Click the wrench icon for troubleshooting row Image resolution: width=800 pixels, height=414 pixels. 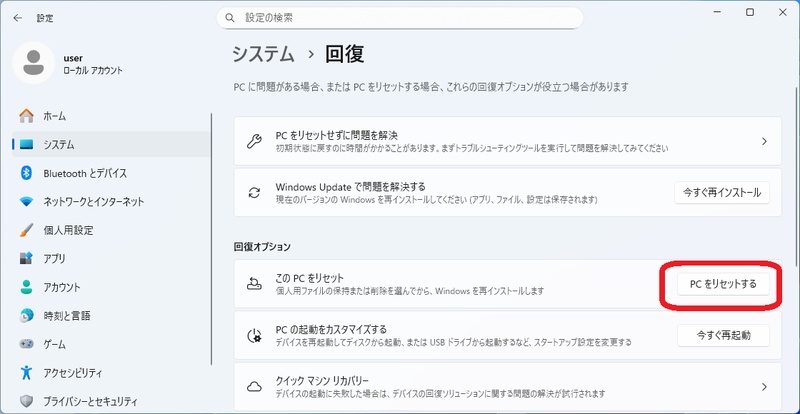254,141
